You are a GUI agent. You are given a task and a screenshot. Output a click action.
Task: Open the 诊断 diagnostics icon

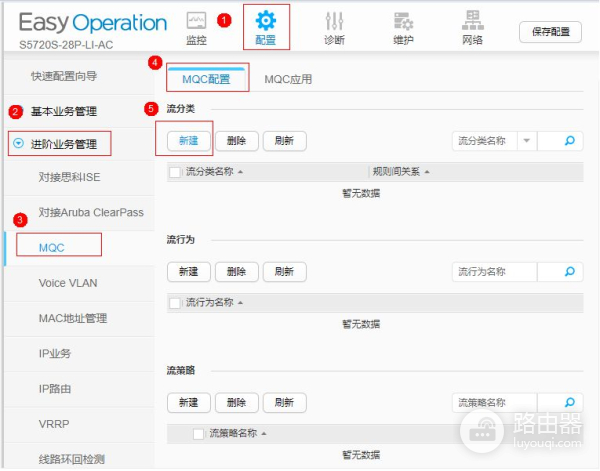[x=334, y=28]
